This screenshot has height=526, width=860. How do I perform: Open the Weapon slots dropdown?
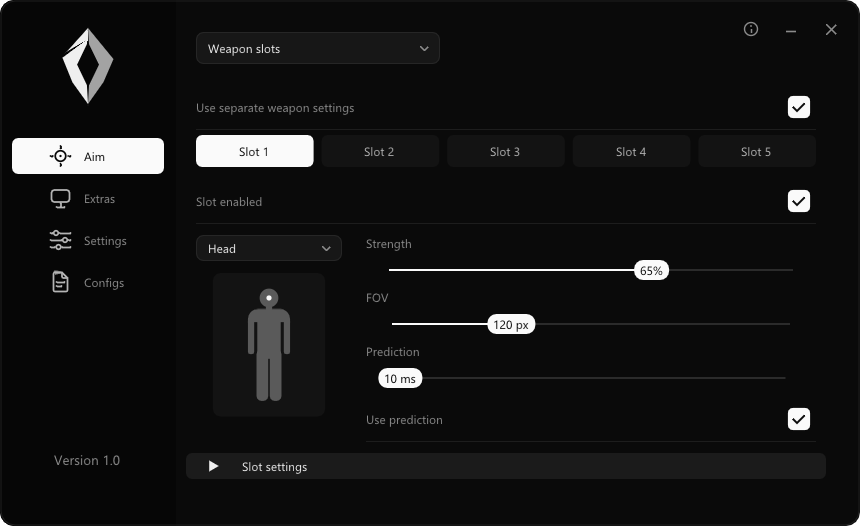tap(318, 48)
